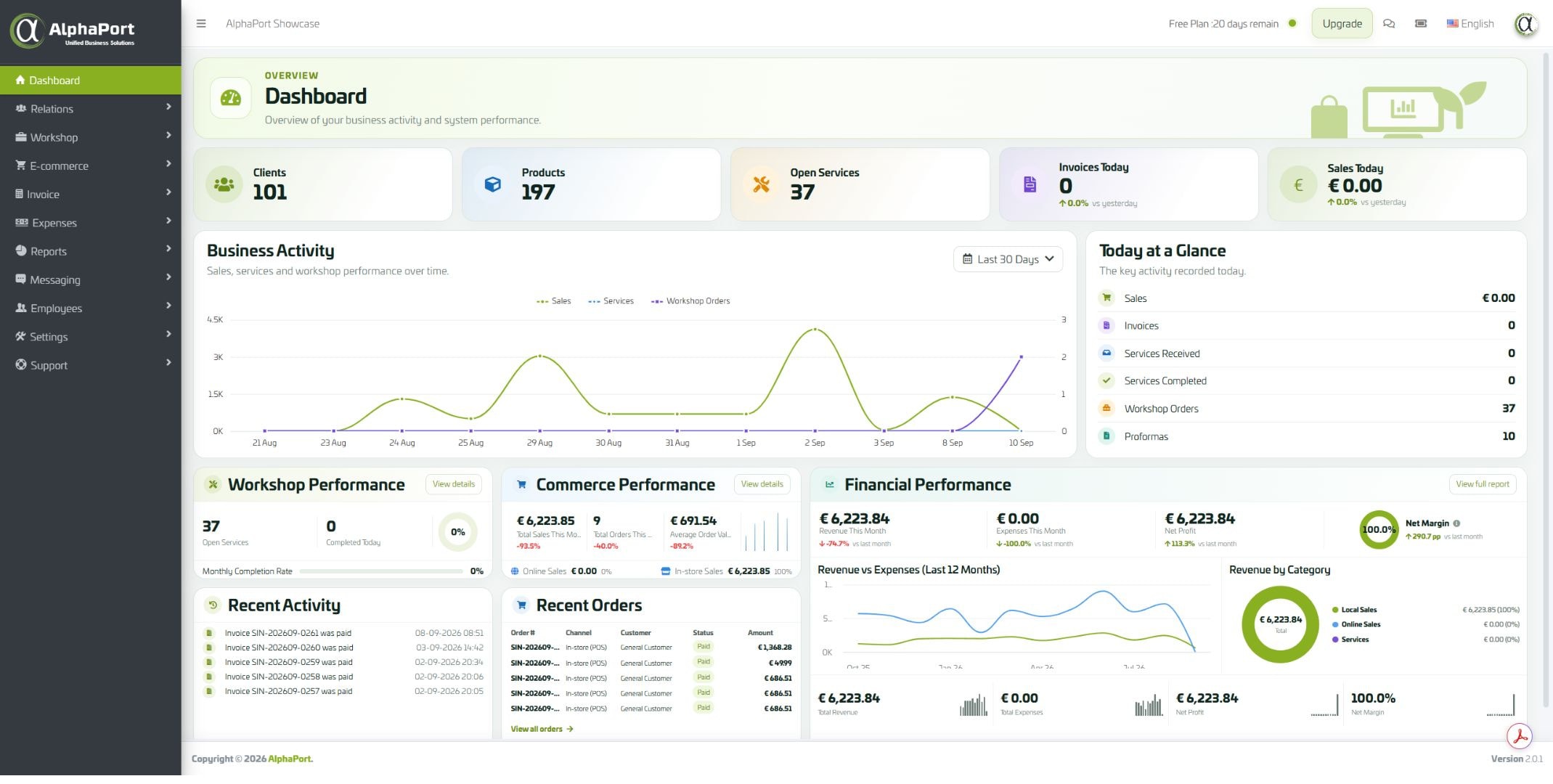Viewport: 1553px width, 784px height.
Task: Collapse sidebar with the hamburger menu icon
Action: [201, 23]
